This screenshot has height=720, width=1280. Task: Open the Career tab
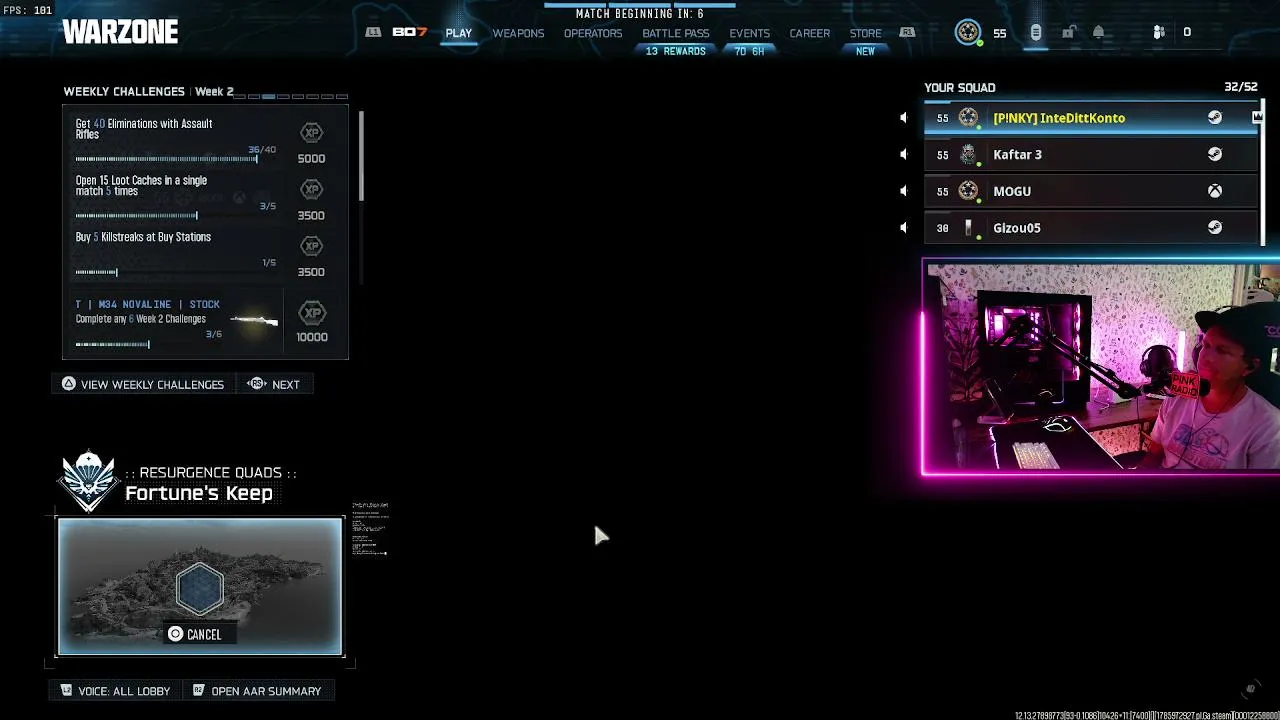tap(810, 33)
